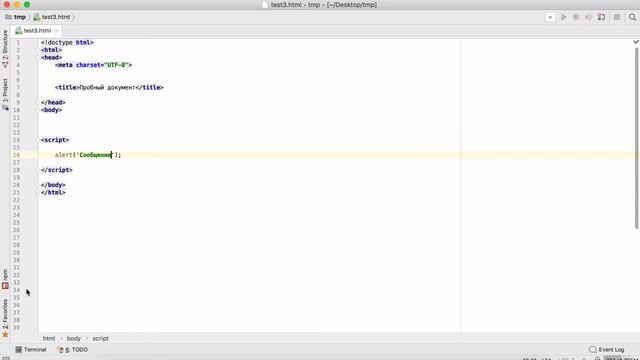This screenshot has height=360, width=640.
Task: Click the opening <body> tag
Action: click(51, 110)
